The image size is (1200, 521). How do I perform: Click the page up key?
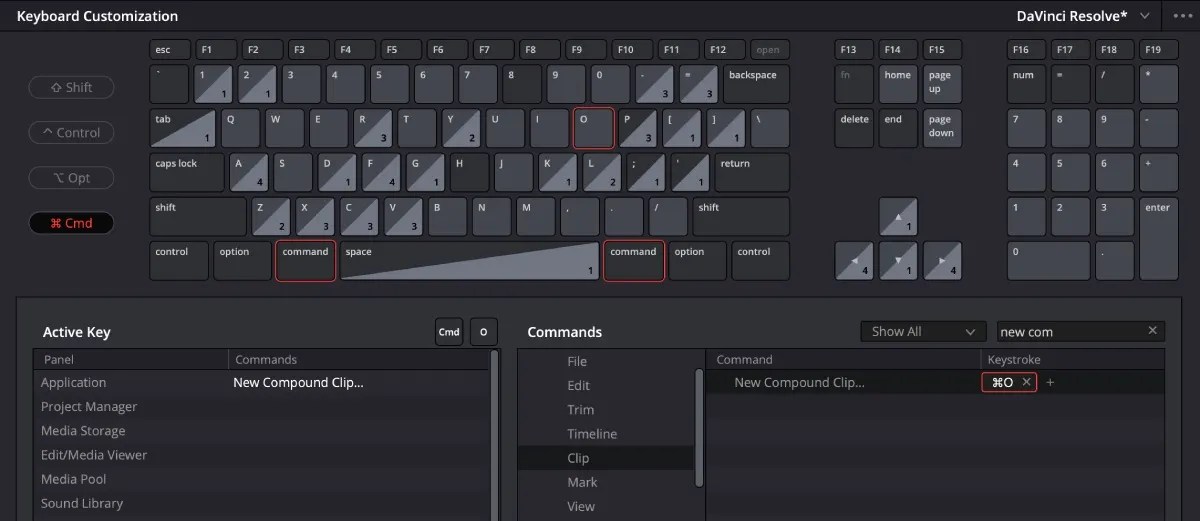(x=942, y=84)
